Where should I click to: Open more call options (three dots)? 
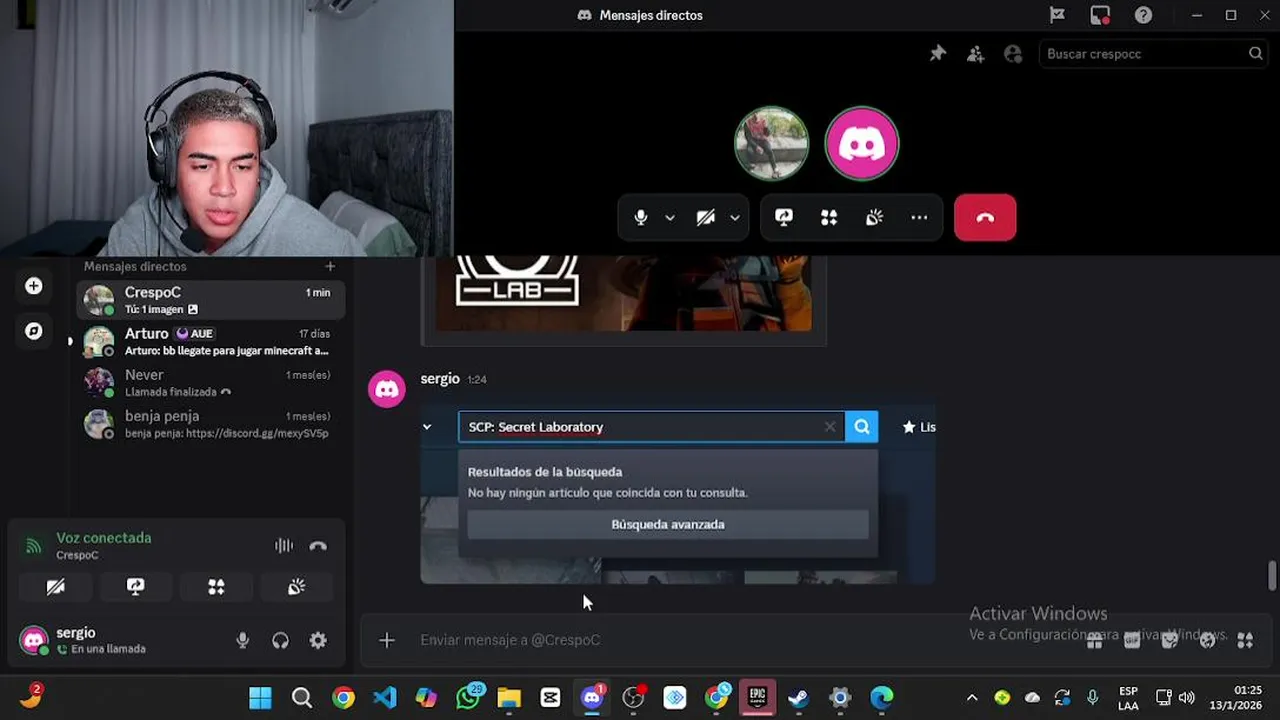pos(919,218)
